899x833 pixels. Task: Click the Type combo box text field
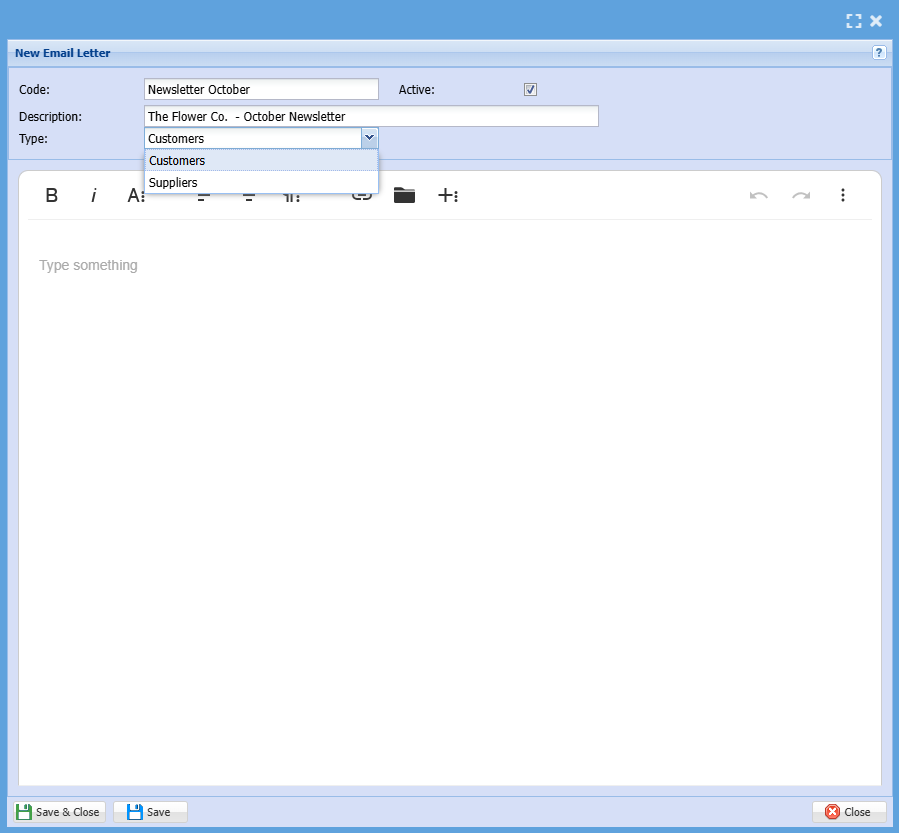pos(253,138)
